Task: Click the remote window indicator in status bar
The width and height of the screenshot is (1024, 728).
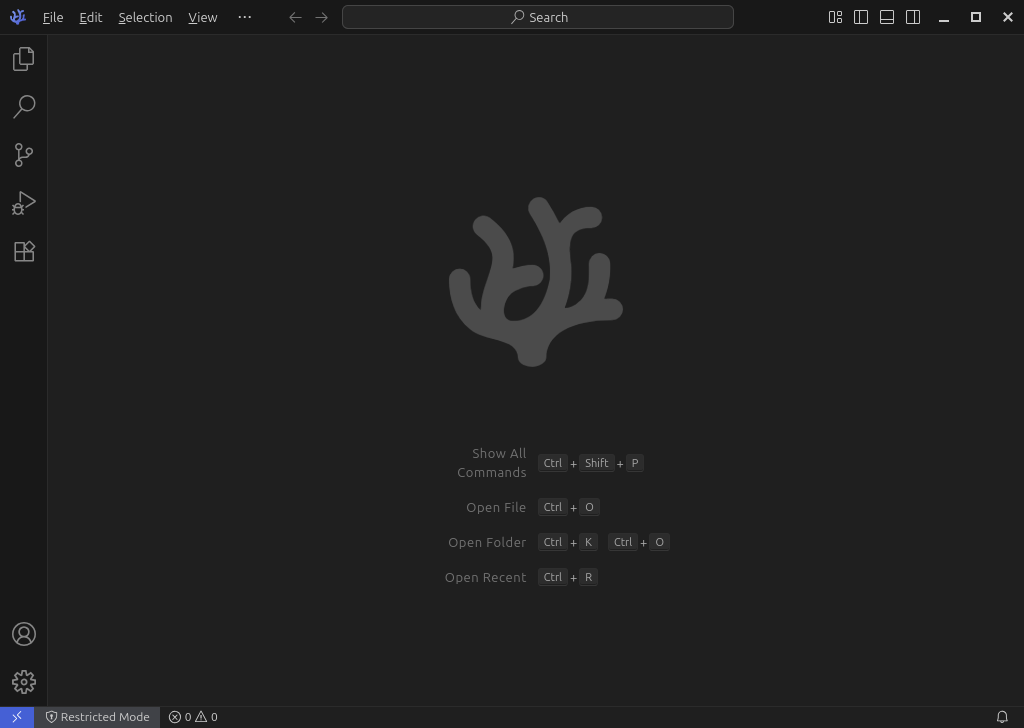Action: [17, 717]
